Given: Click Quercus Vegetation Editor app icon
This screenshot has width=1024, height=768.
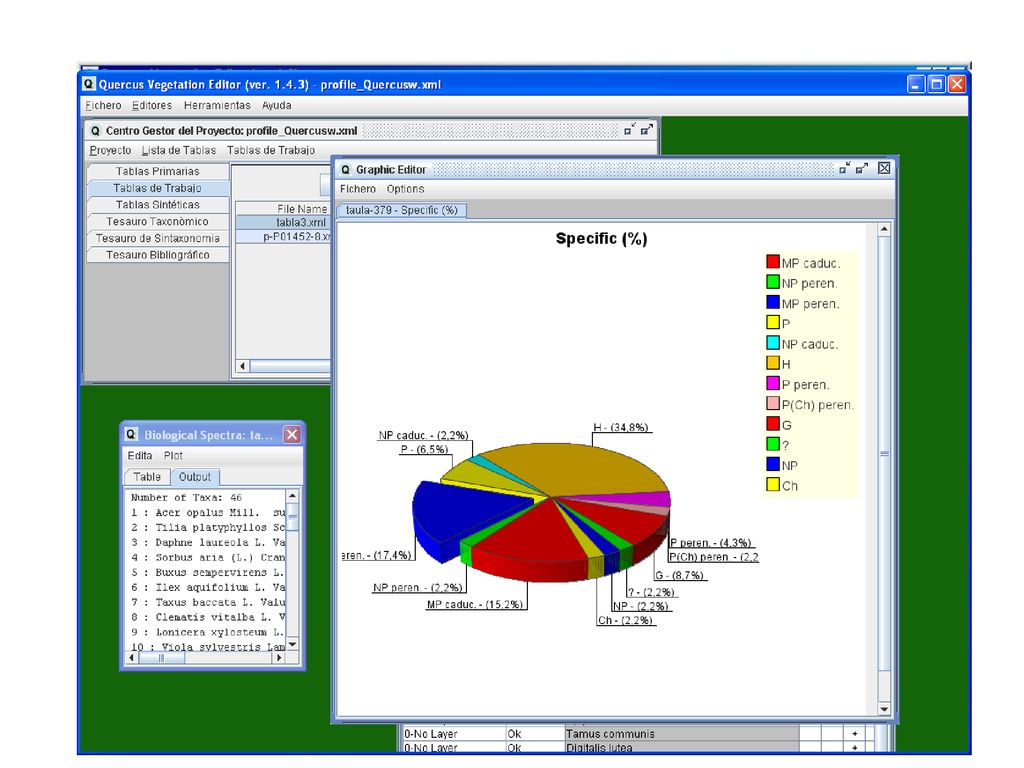Looking at the screenshot, I should pos(89,84).
